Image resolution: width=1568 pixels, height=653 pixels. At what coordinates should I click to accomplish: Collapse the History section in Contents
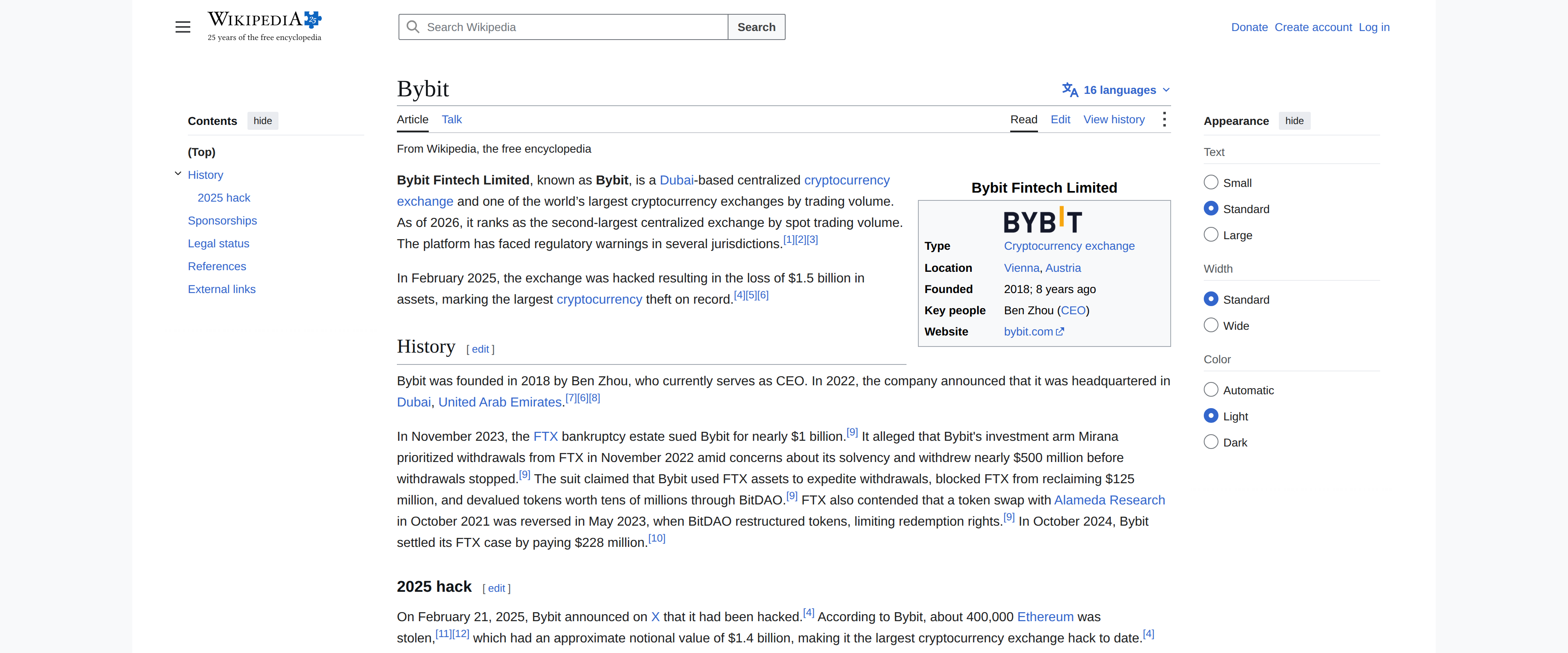178,174
